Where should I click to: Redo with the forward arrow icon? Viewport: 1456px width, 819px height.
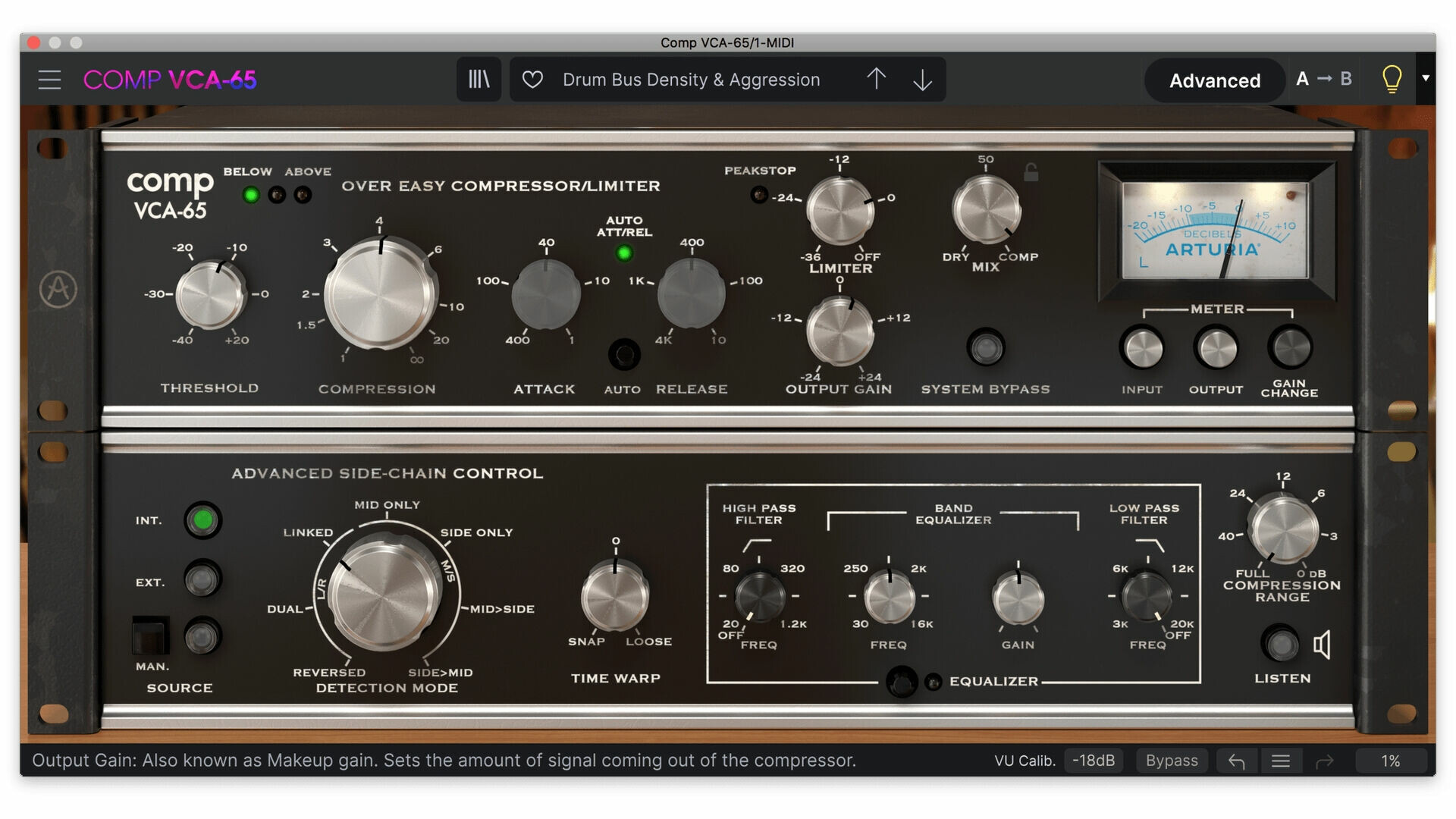1325,761
